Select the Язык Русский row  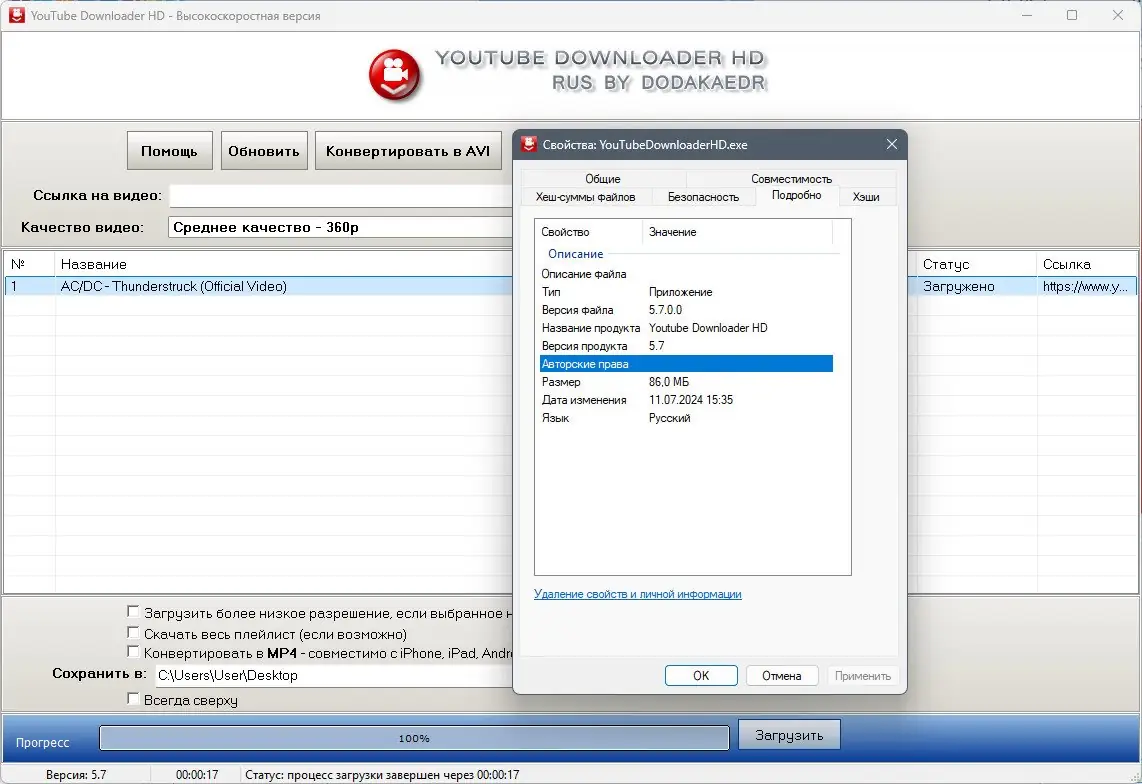[x=686, y=418]
